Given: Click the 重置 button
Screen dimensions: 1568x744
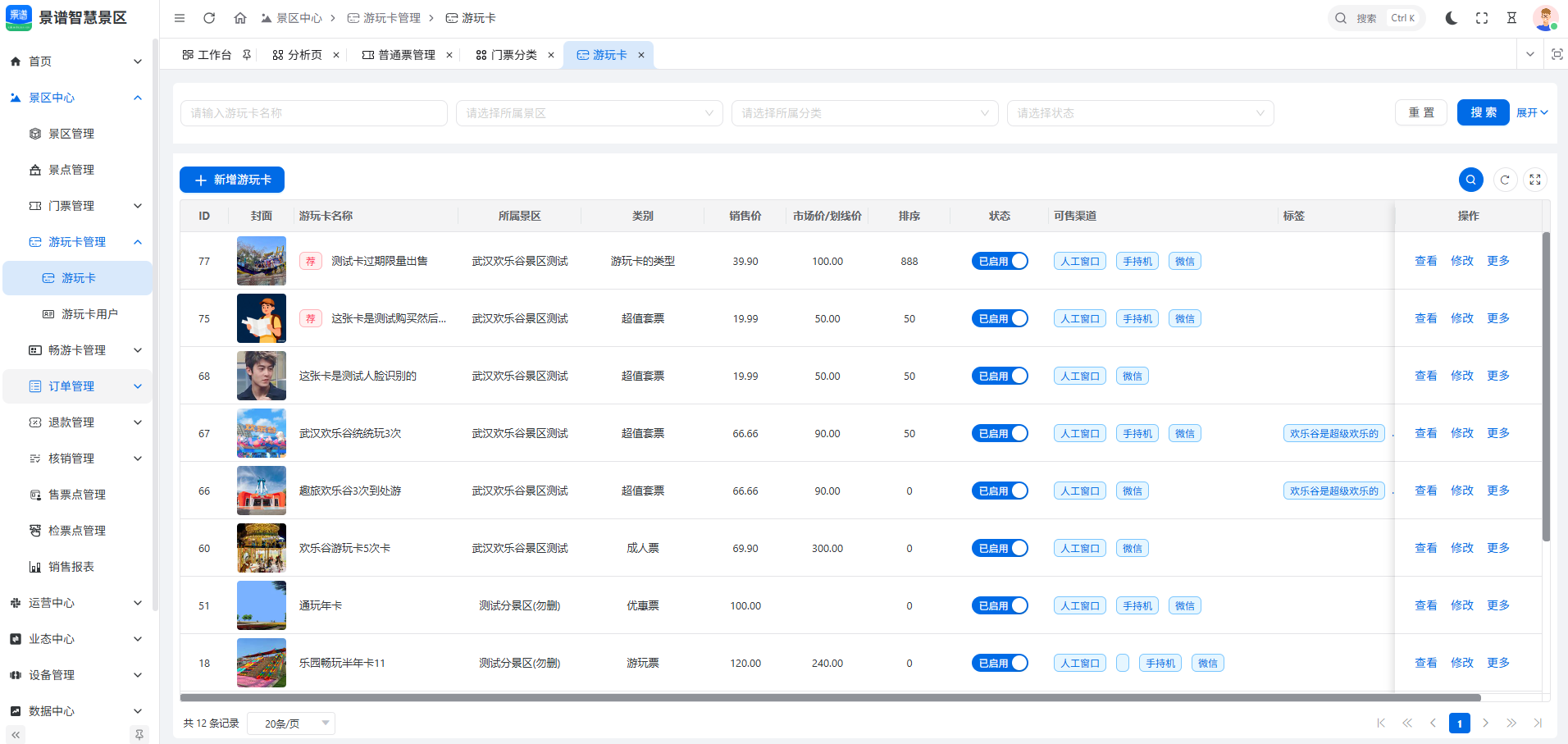Looking at the screenshot, I should 1421,113.
